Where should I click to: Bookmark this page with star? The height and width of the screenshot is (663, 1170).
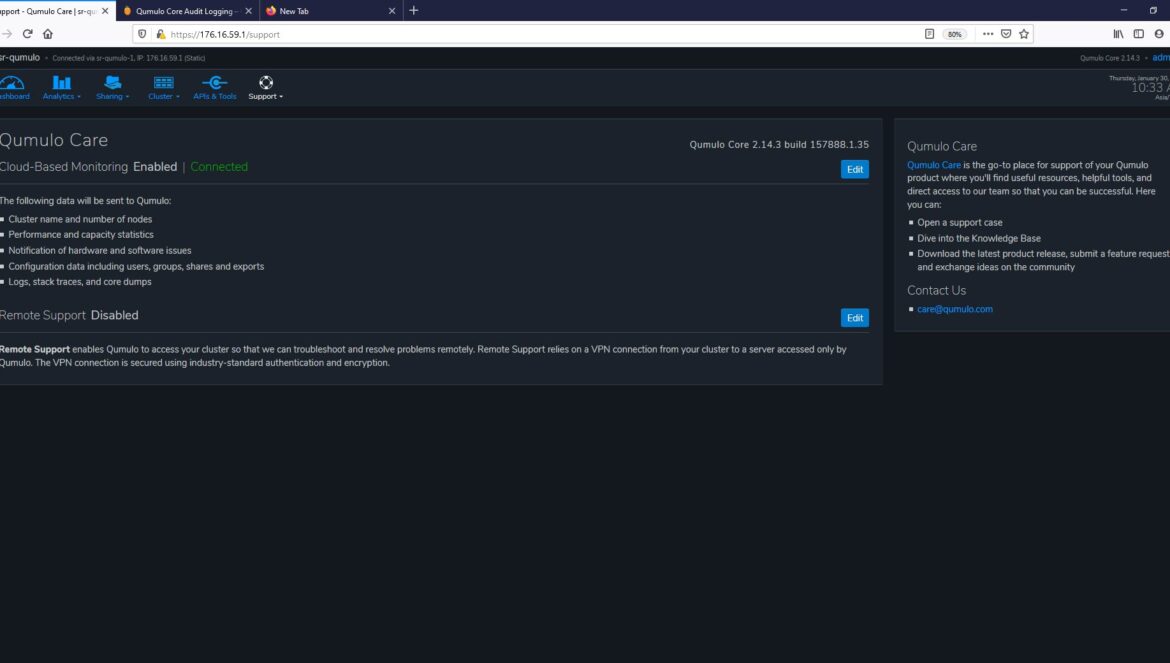point(1024,34)
